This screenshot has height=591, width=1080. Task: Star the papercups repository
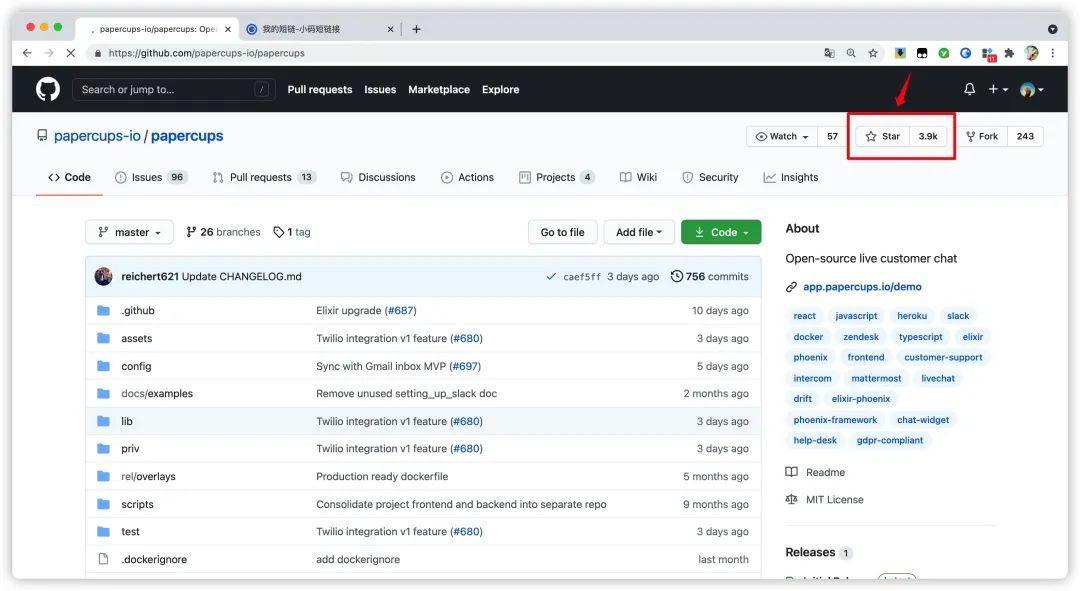point(882,136)
